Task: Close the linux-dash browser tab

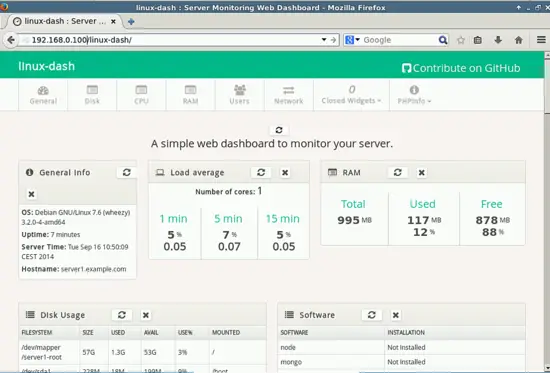Action: [x=113, y=21]
